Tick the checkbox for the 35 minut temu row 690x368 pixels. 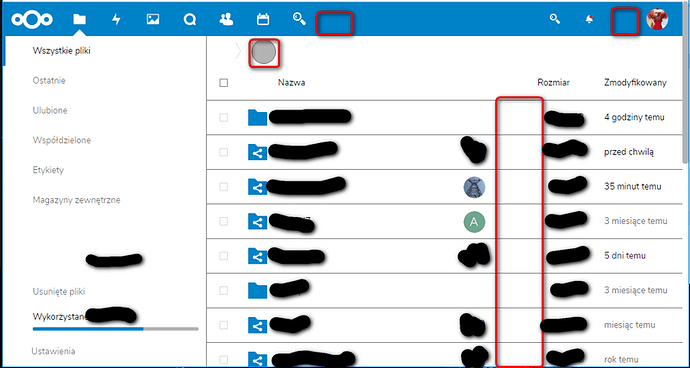point(224,187)
